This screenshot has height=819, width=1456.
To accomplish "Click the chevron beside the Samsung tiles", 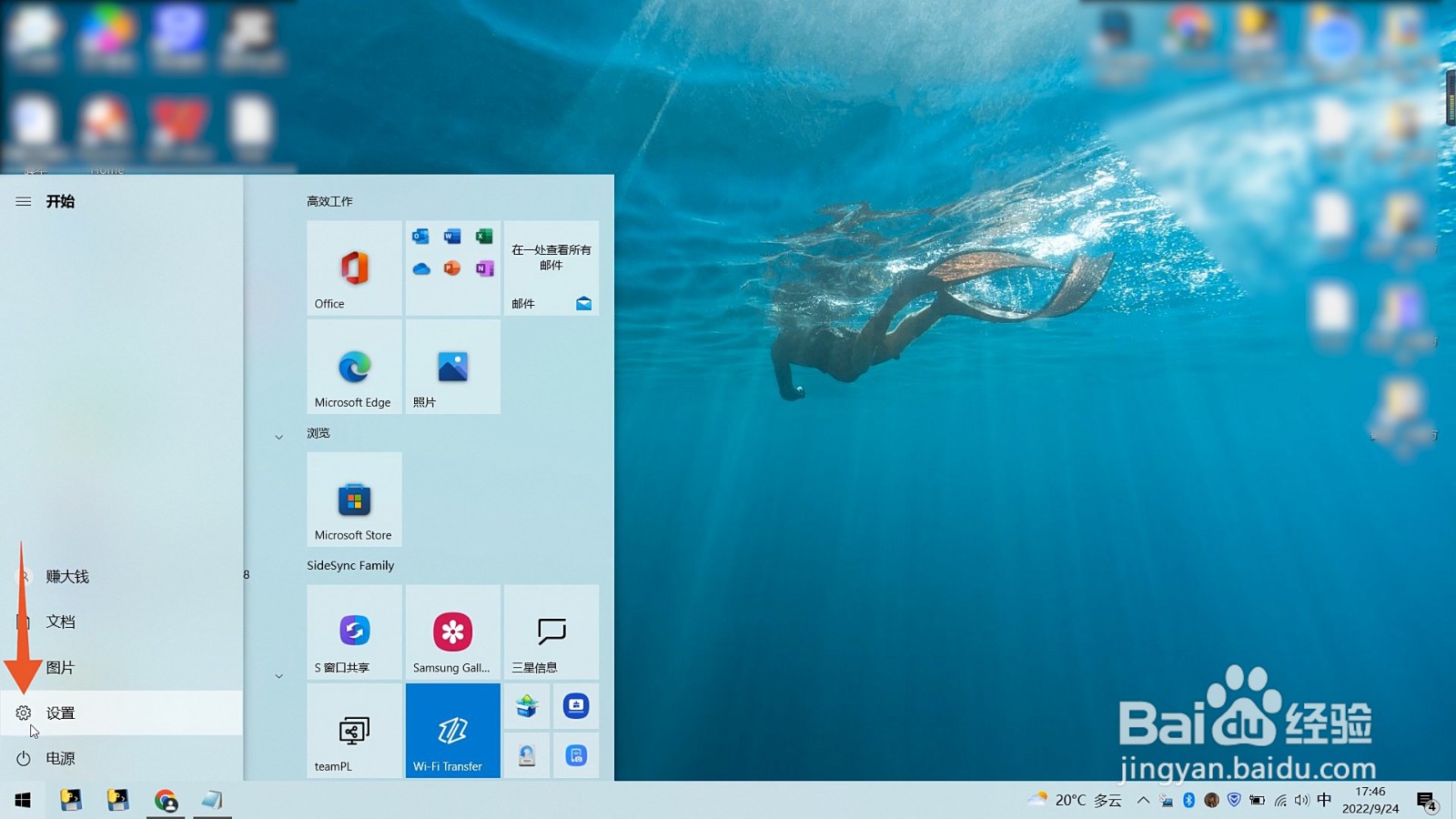I will click(x=279, y=676).
